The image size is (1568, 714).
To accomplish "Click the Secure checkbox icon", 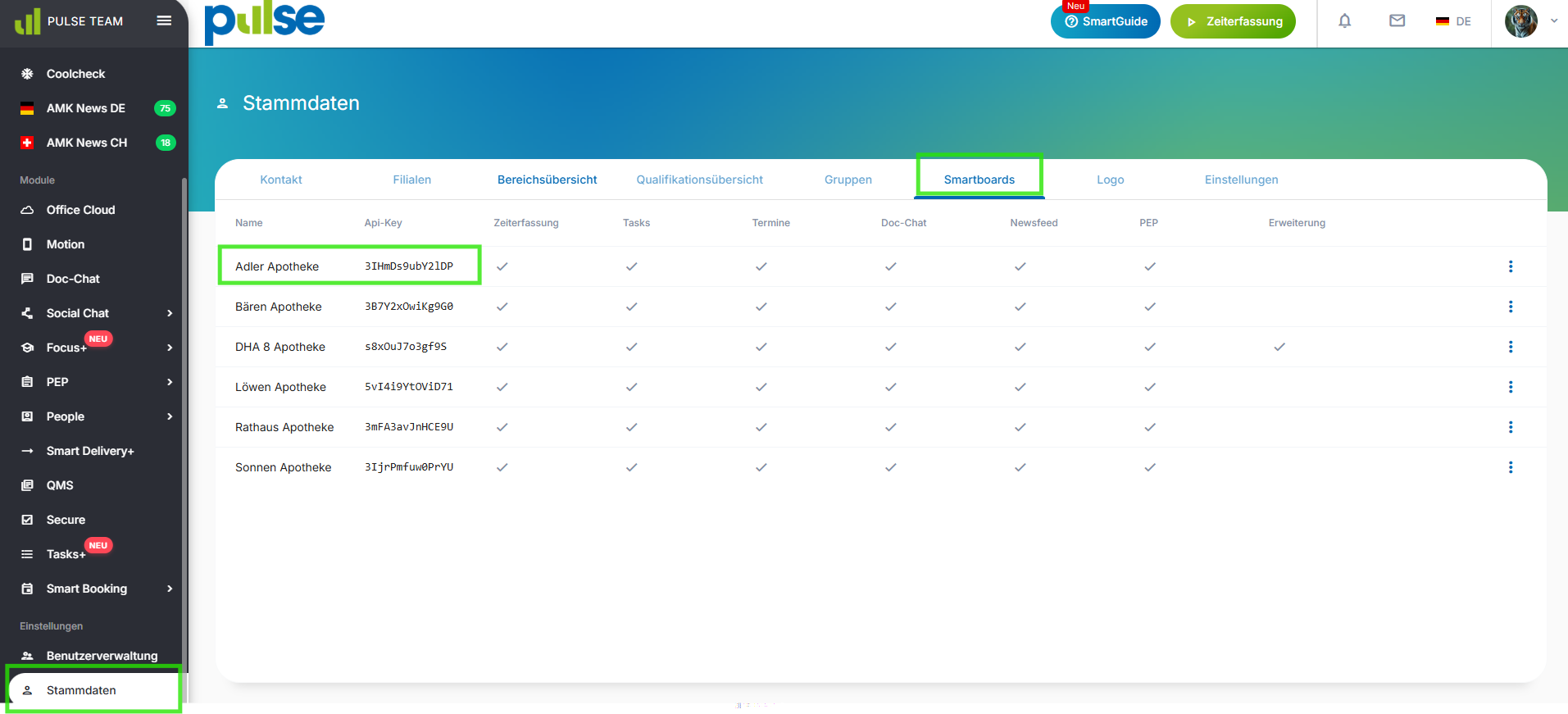I will point(27,520).
